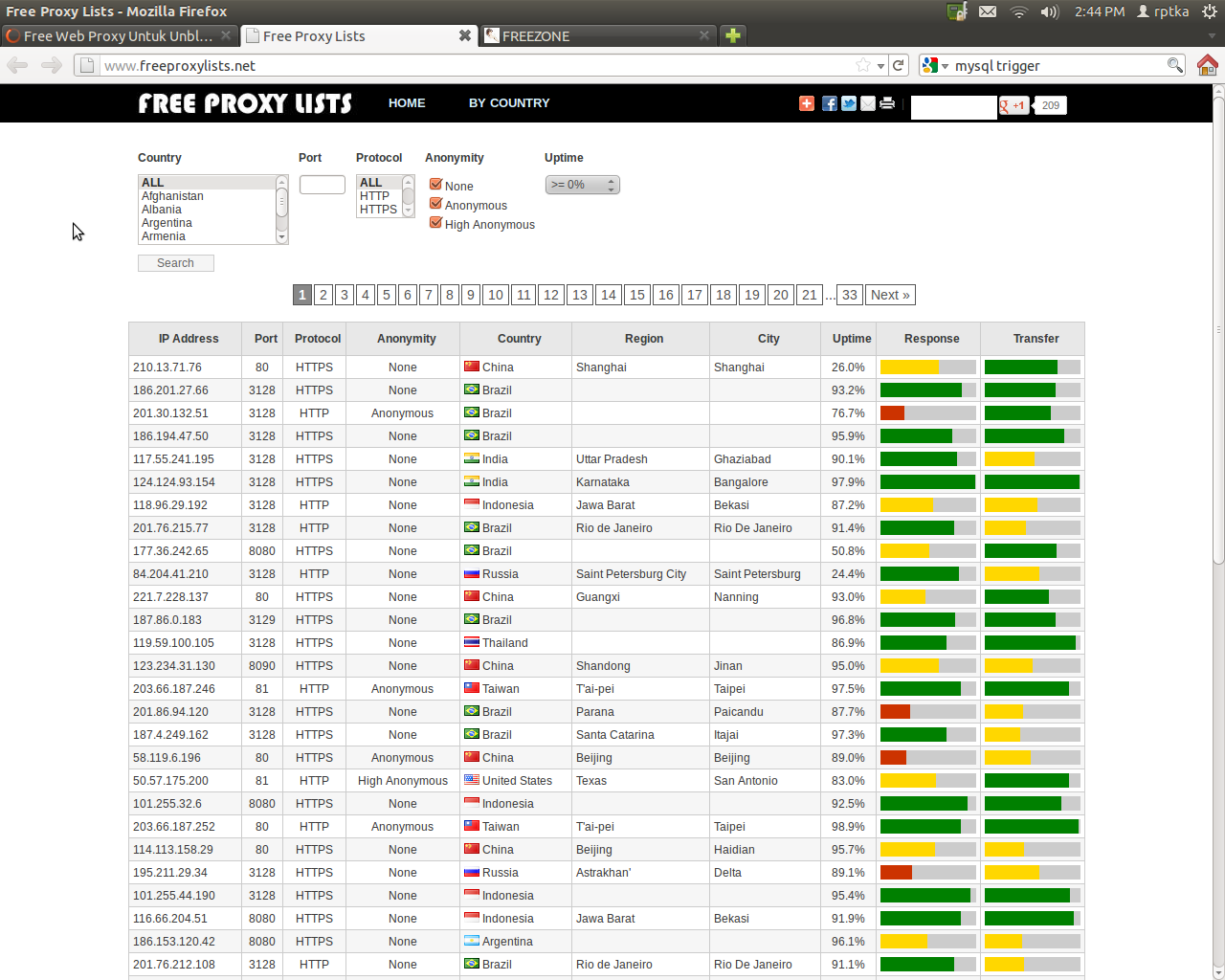Share page via the Facebook icon

pyautogui.click(x=829, y=103)
